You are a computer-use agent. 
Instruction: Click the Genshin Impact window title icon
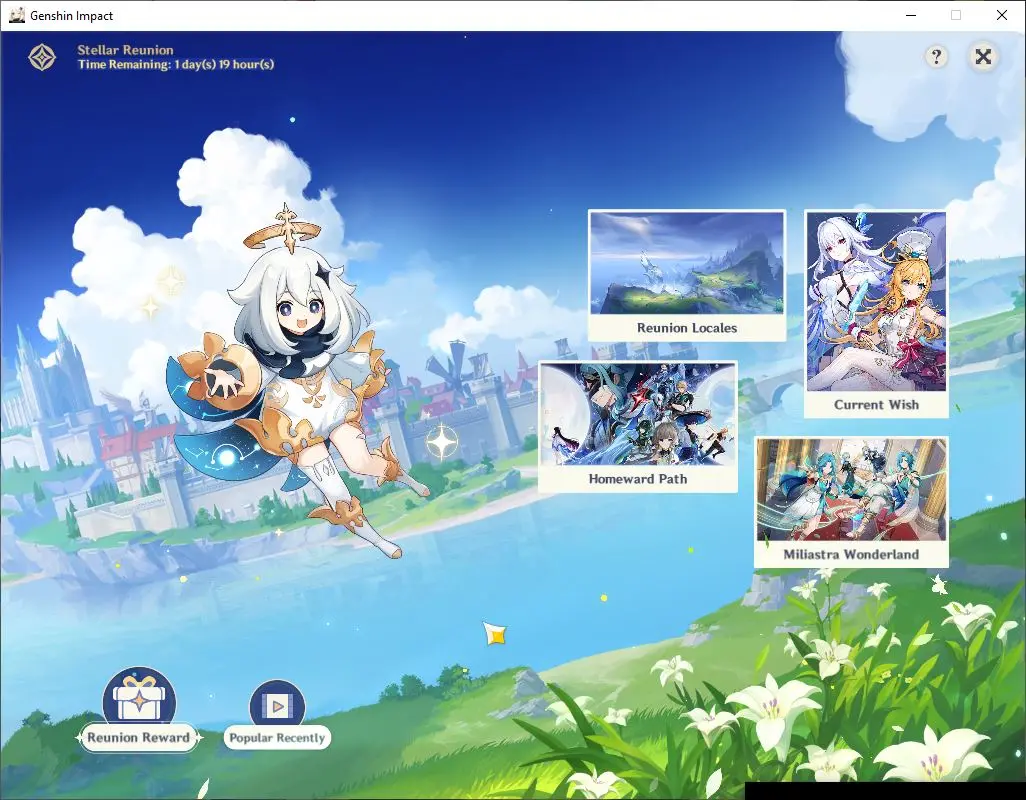click(x=16, y=15)
